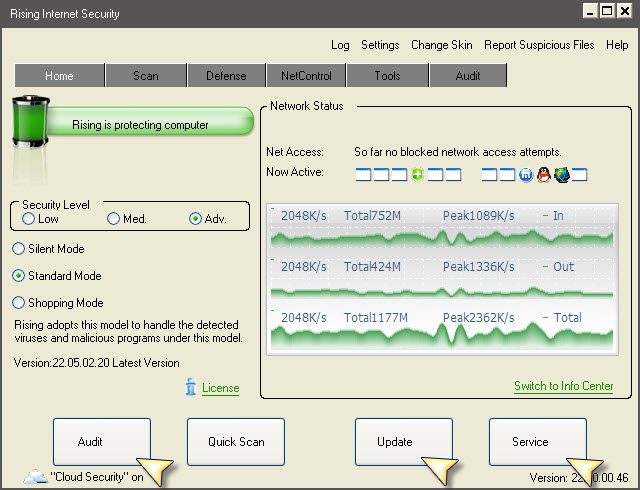The height and width of the screenshot is (490, 640).
Task: Click the Total traffic graph
Action: tap(442, 337)
